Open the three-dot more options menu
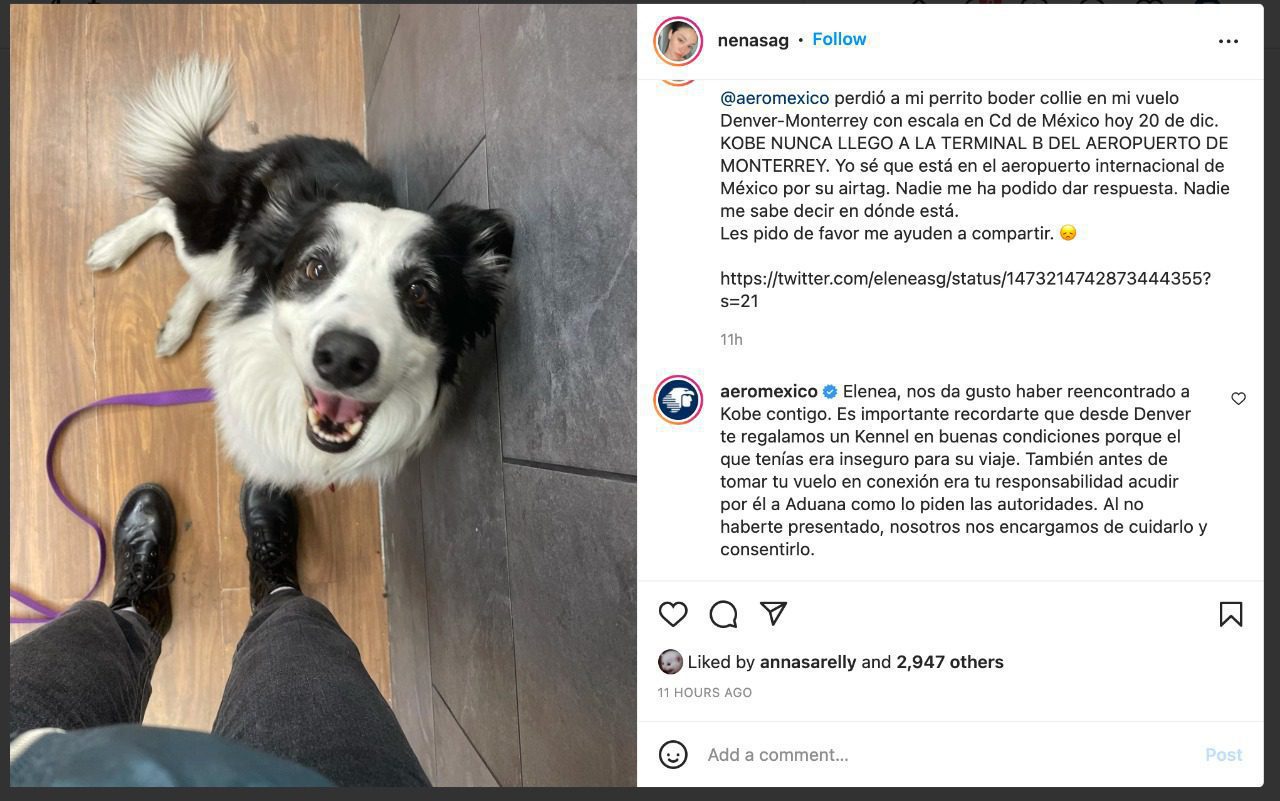The height and width of the screenshot is (801, 1280). [x=1228, y=41]
